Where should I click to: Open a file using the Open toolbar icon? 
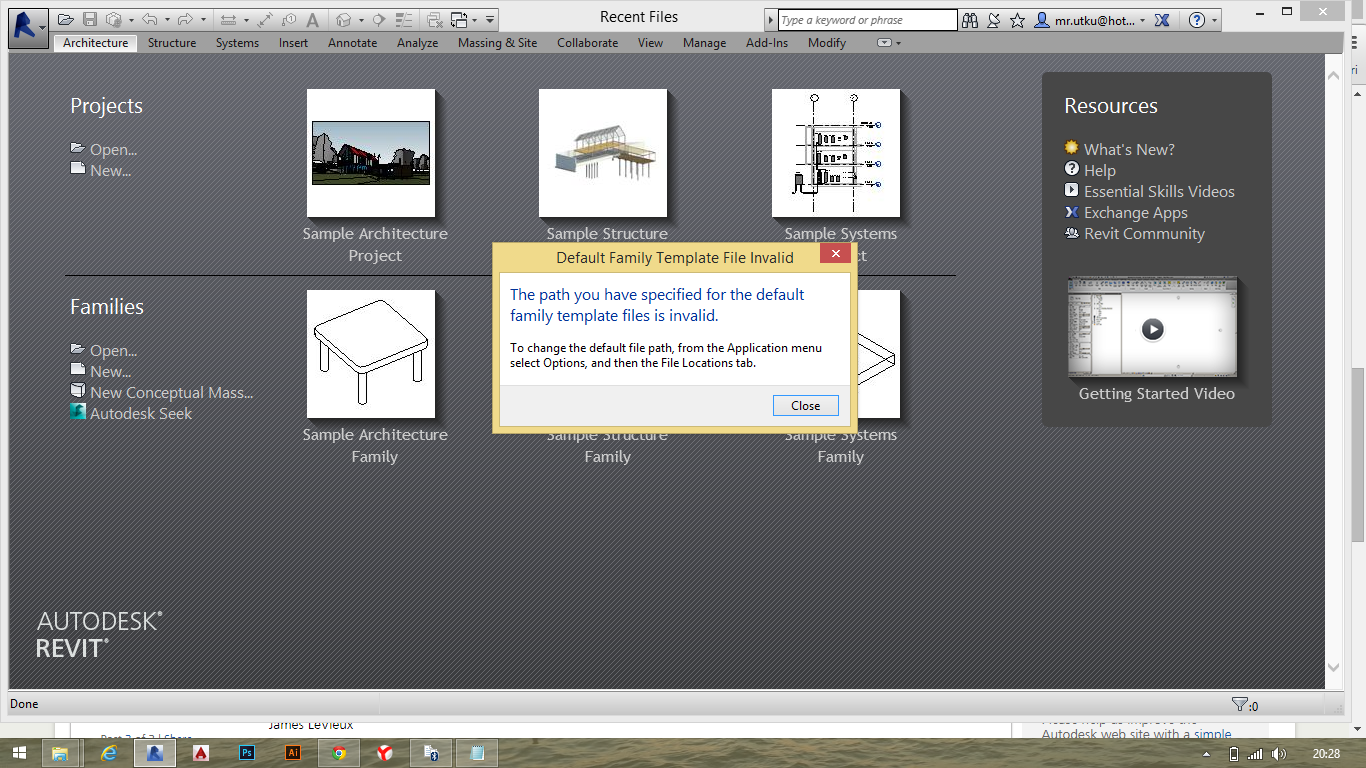pyautogui.click(x=64, y=18)
